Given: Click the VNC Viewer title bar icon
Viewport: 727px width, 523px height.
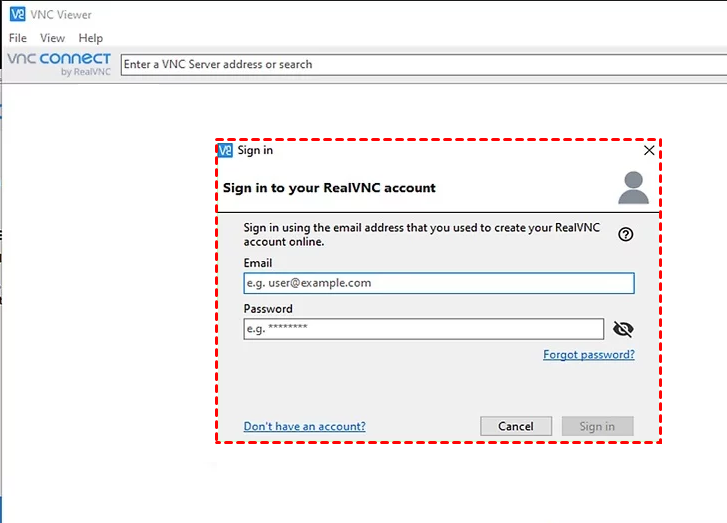Looking at the screenshot, I should coord(18,14).
